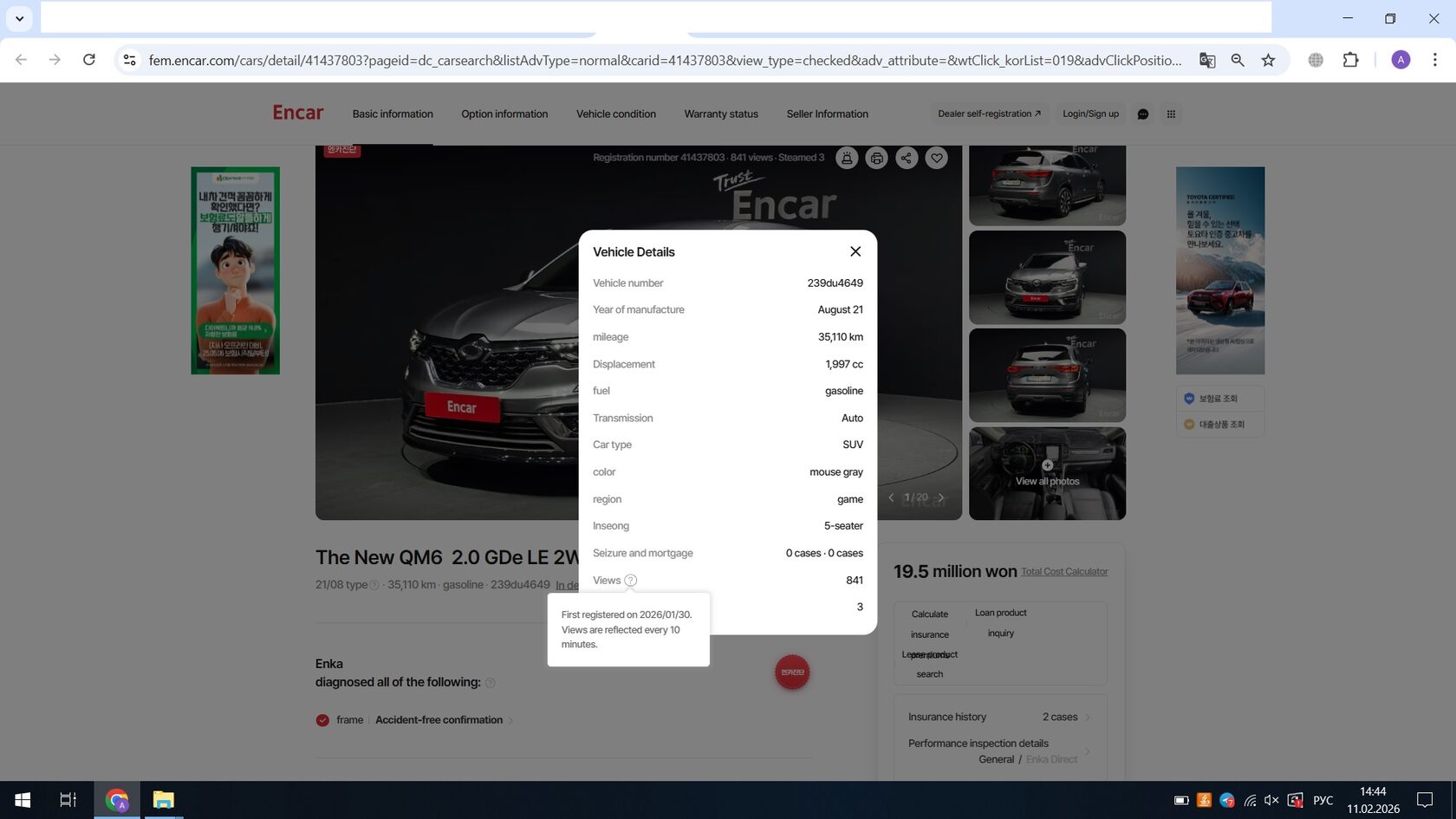Open the Toyota Certified ad banner on the right
The image size is (1456, 819).
pos(1220,270)
